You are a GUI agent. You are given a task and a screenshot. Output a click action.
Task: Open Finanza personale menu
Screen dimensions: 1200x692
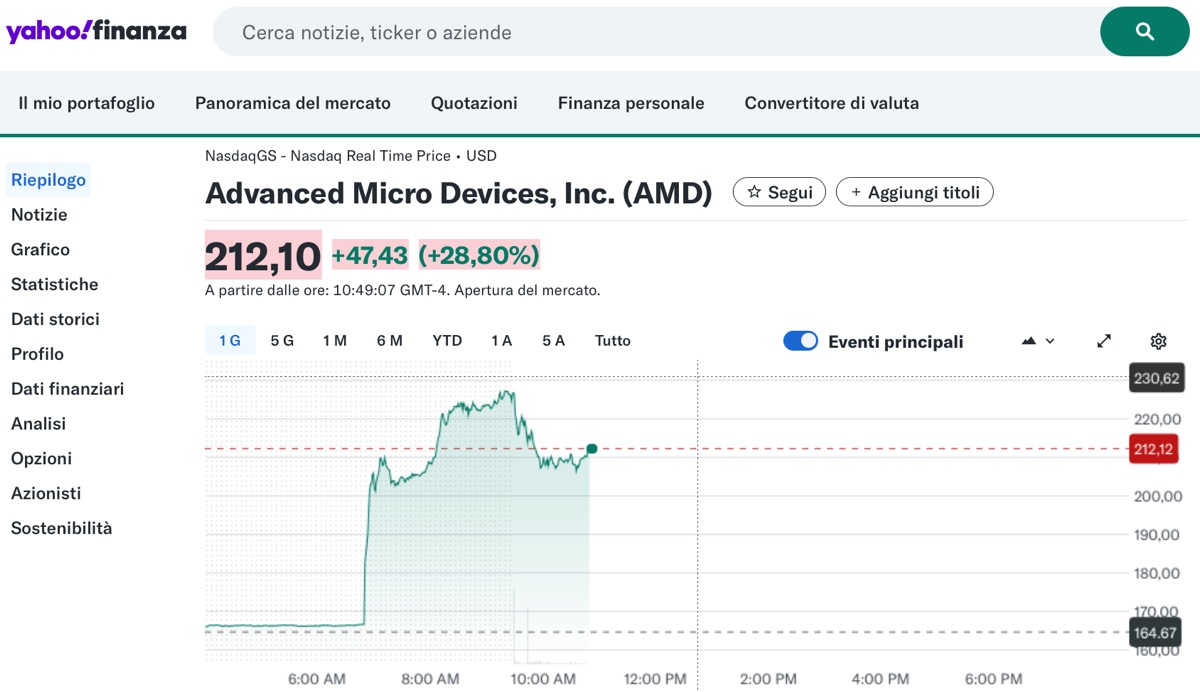[630, 103]
